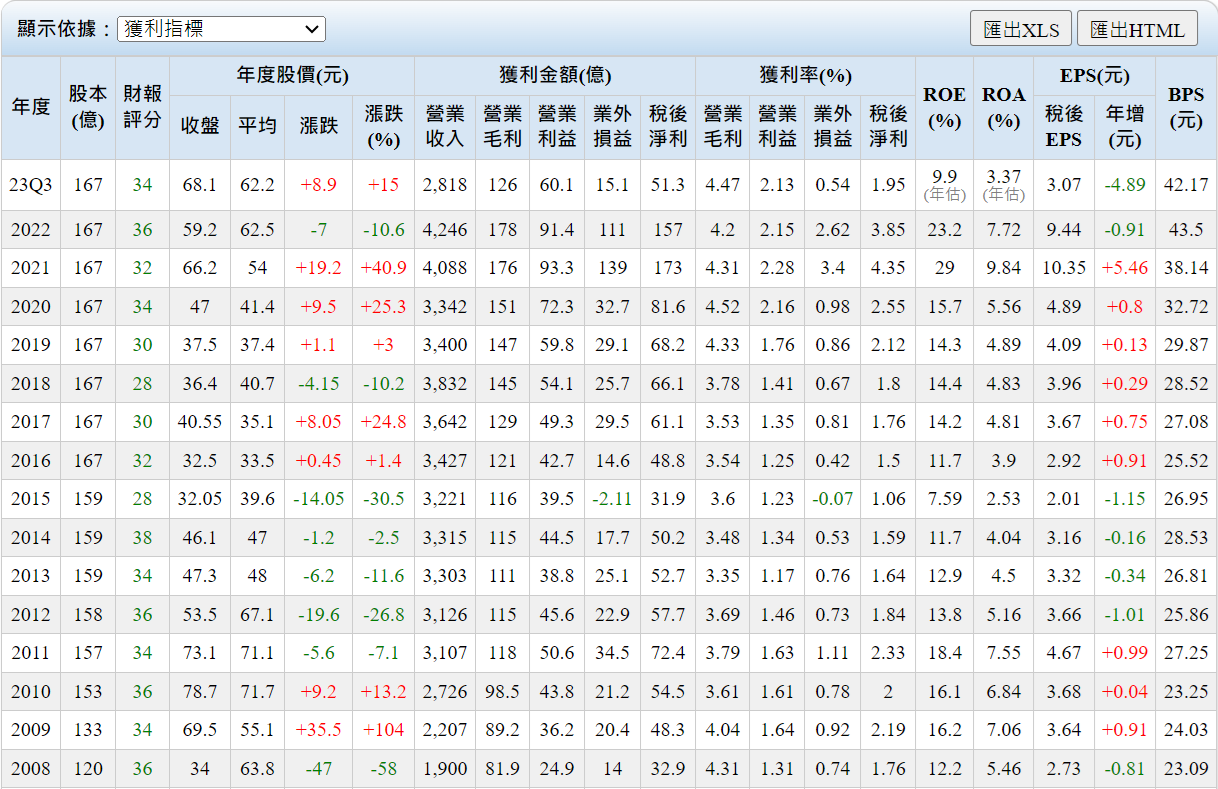Screen dimensions: 1218x789
Task: Click the 年度 column header
Action: point(31,107)
